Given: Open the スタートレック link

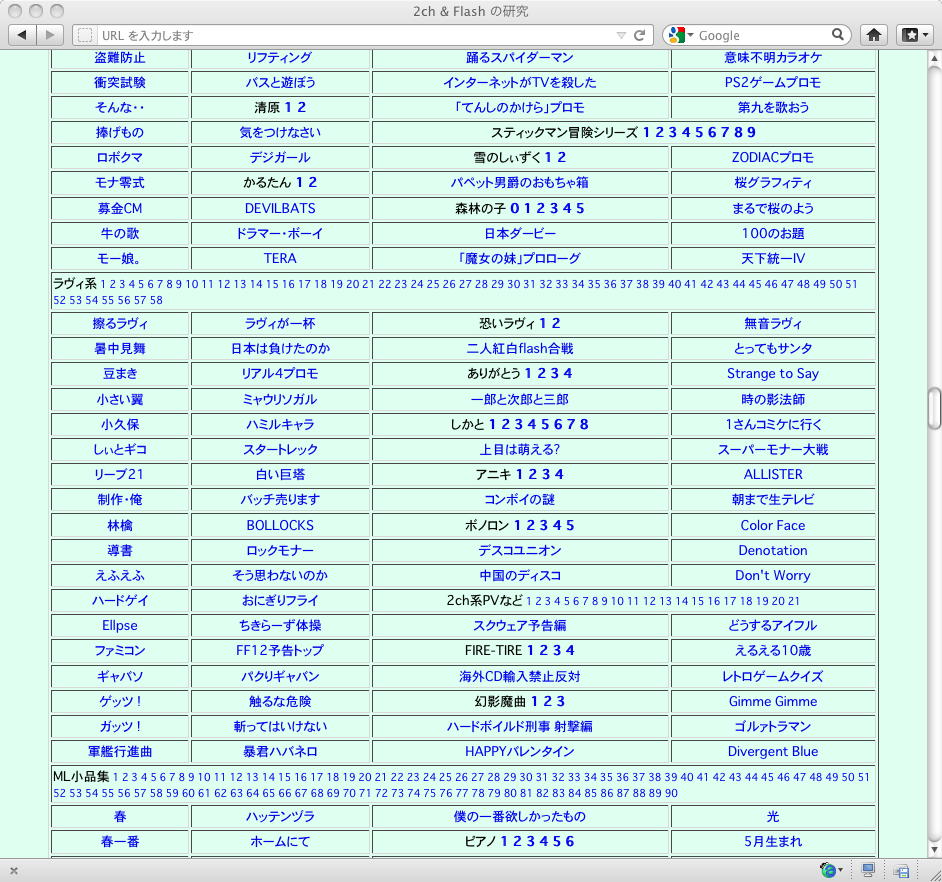Looking at the screenshot, I should (280, 449).
